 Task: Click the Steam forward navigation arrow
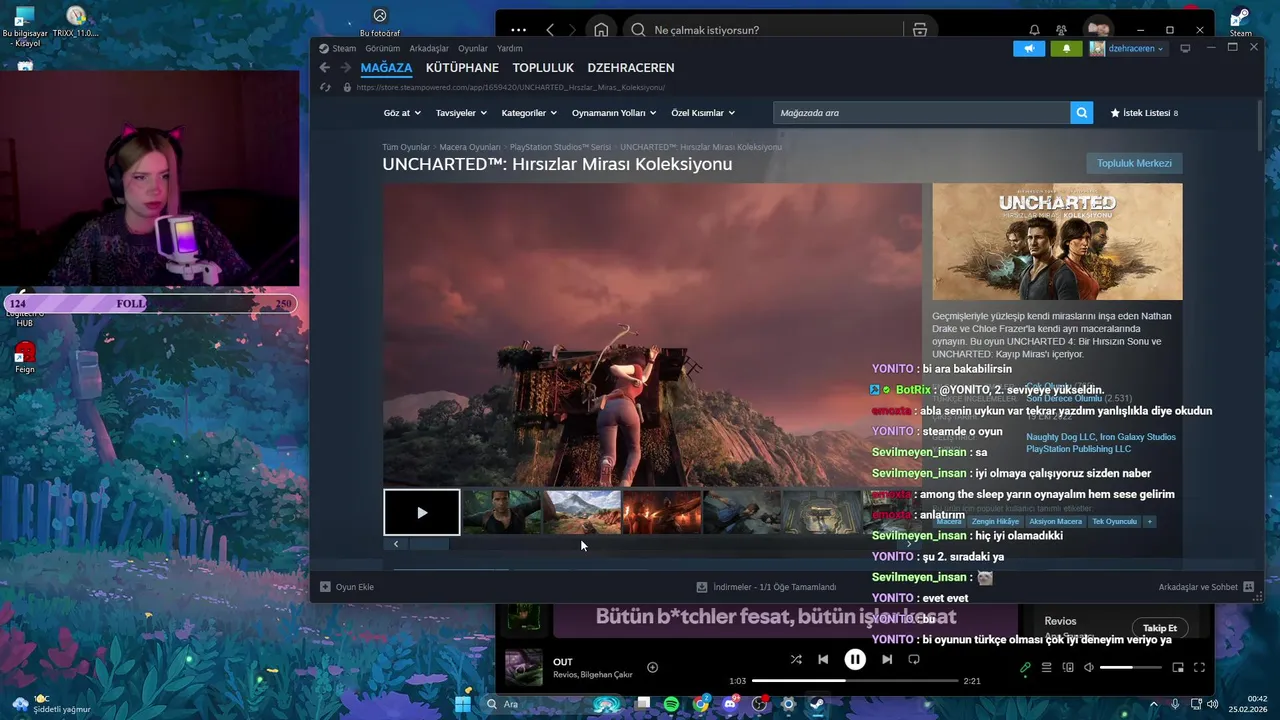[346, 68]
